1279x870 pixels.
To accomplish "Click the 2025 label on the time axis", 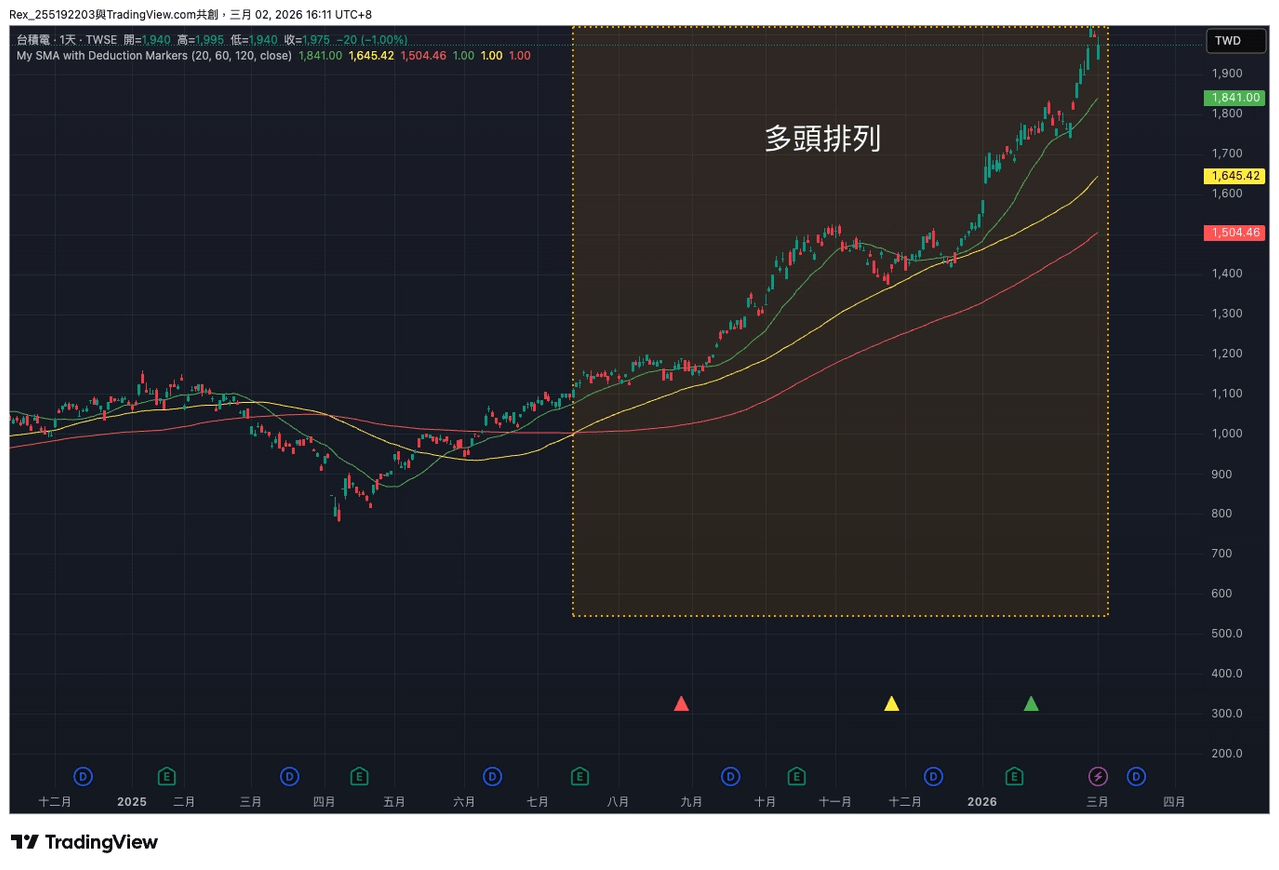I will [x=132, y=802].
